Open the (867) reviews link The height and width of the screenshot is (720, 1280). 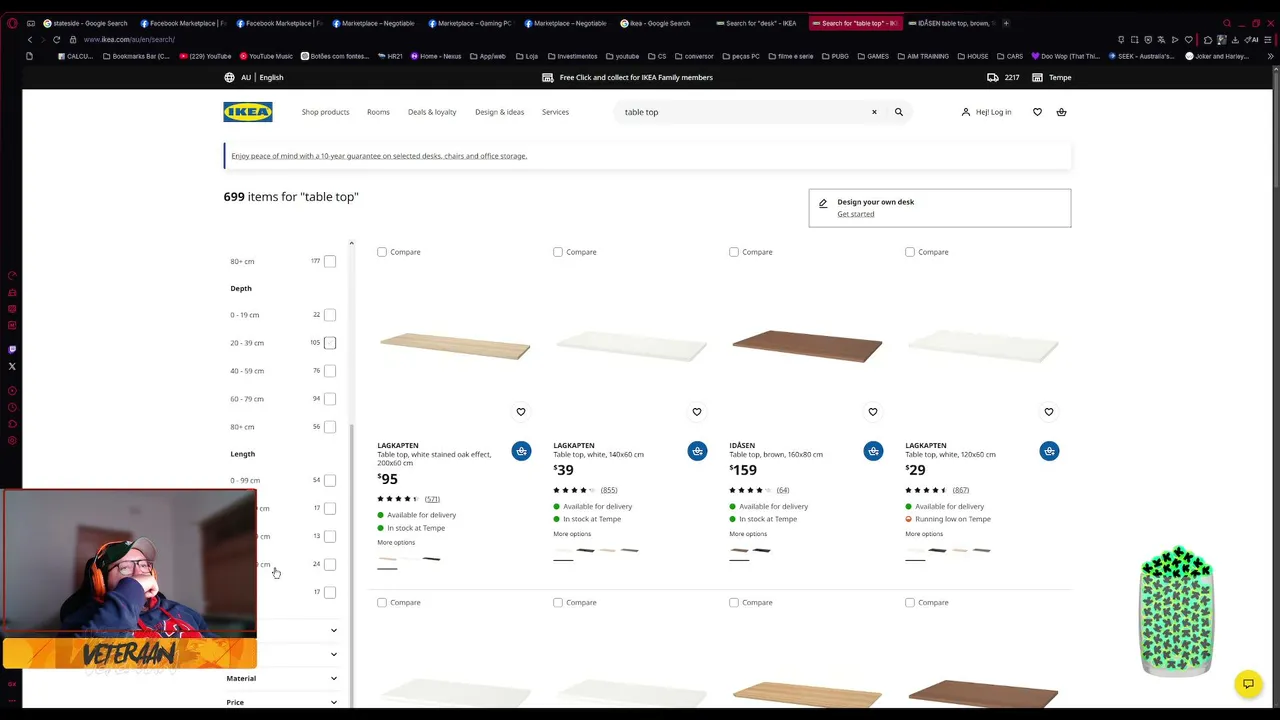point(961,490)
